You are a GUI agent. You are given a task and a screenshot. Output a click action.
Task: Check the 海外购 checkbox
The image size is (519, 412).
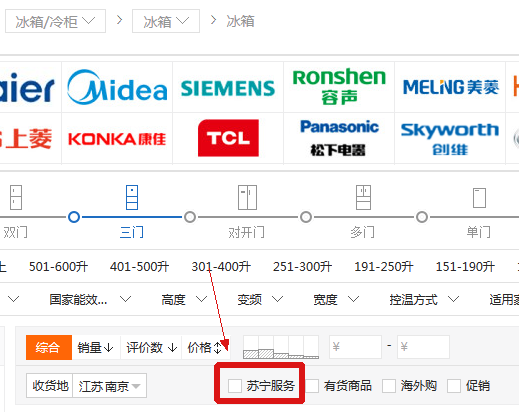point(389,386)
